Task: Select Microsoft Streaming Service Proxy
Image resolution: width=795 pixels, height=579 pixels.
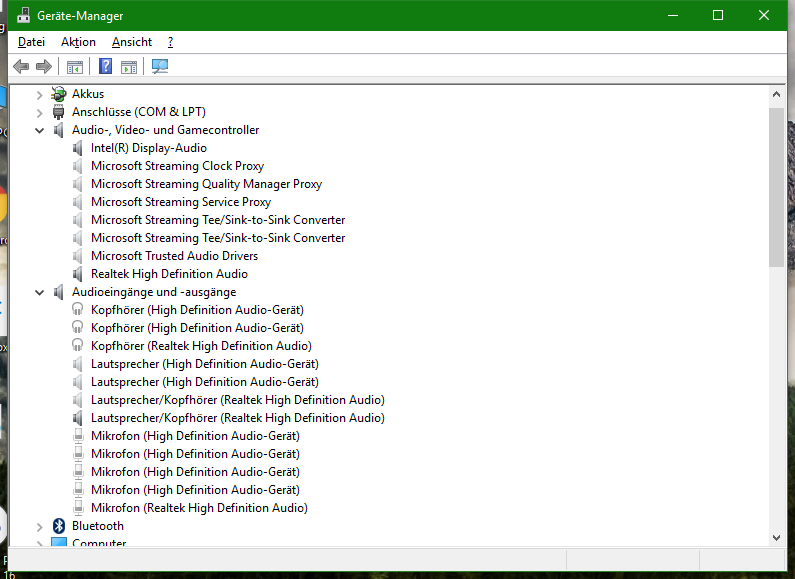Action: [181, 202]
